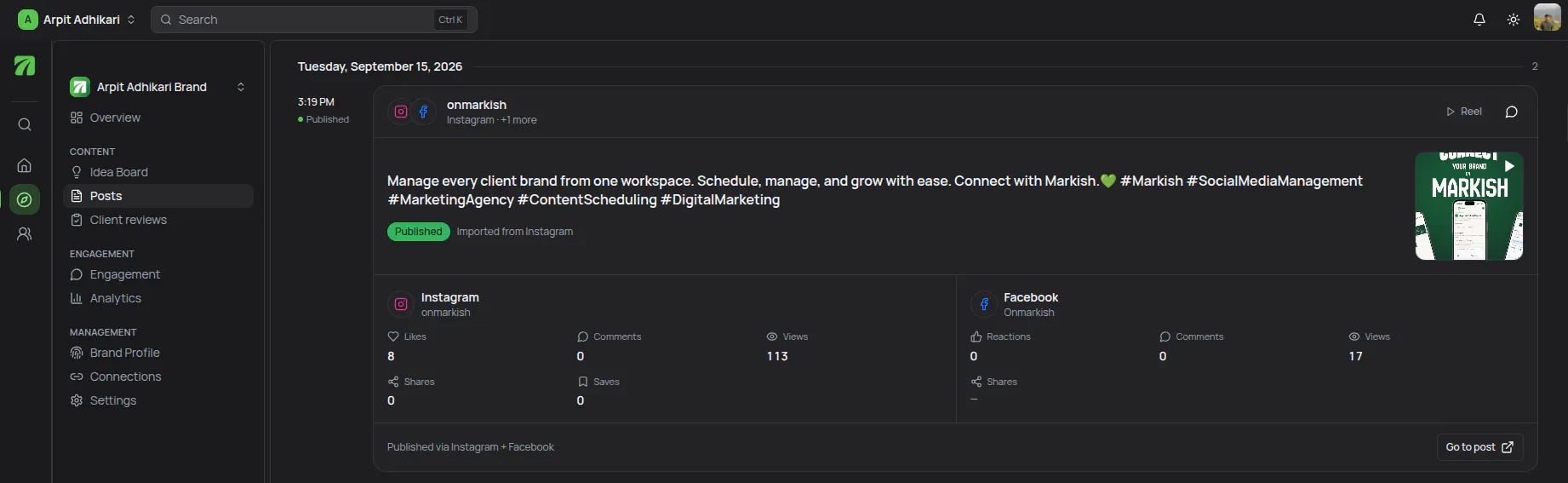Click the green Markish logo in rail
Screen dimensions: 1568x483
(x=25, y=66)
